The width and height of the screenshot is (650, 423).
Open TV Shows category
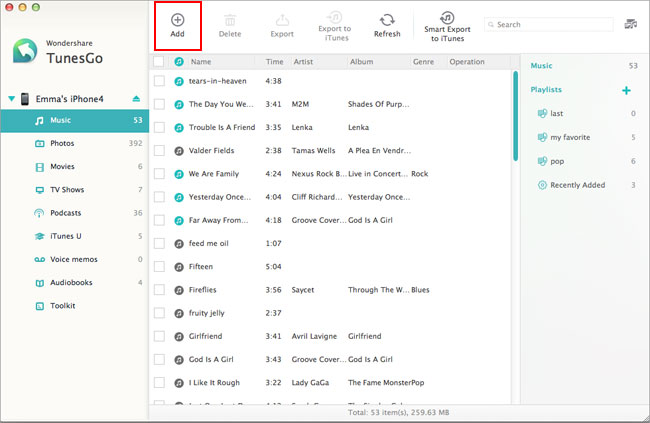pos(75,190)
